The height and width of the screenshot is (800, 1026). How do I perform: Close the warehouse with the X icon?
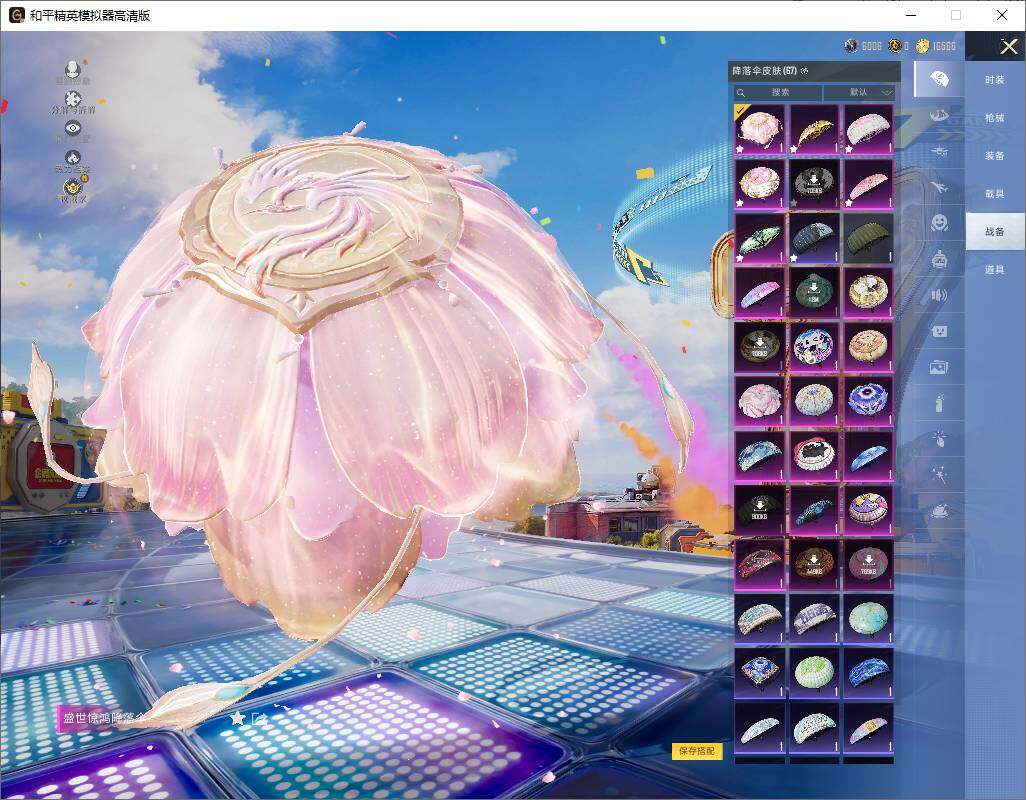1008,46
